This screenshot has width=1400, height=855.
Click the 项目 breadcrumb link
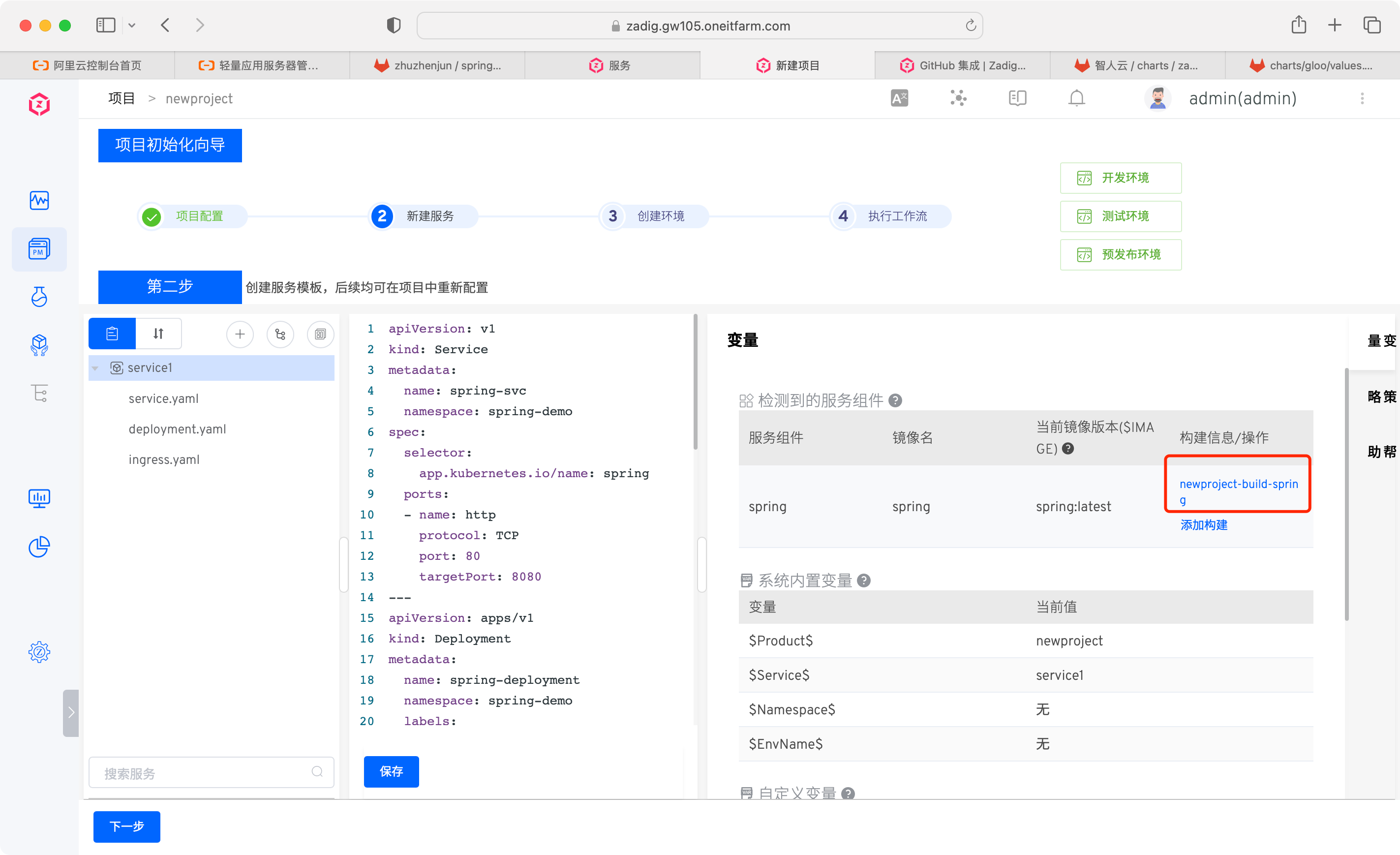click(x=122, y=98)
